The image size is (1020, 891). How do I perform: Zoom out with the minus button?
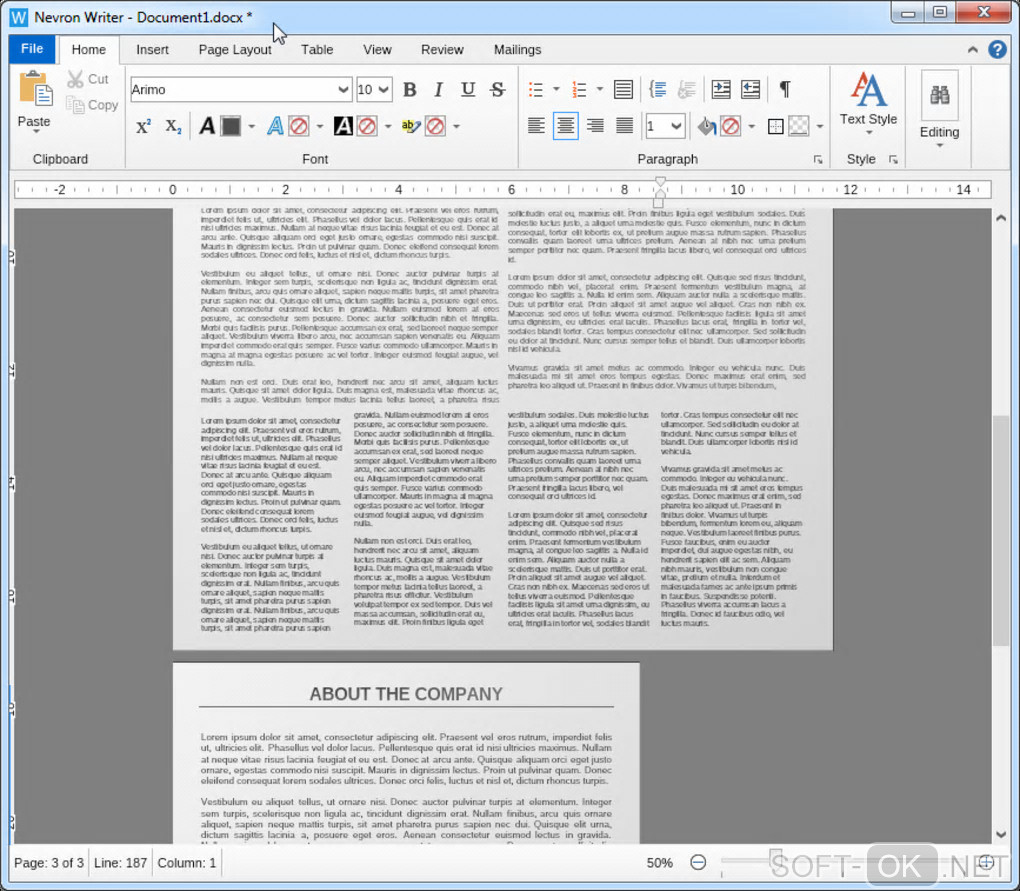(x=698, y=862)
